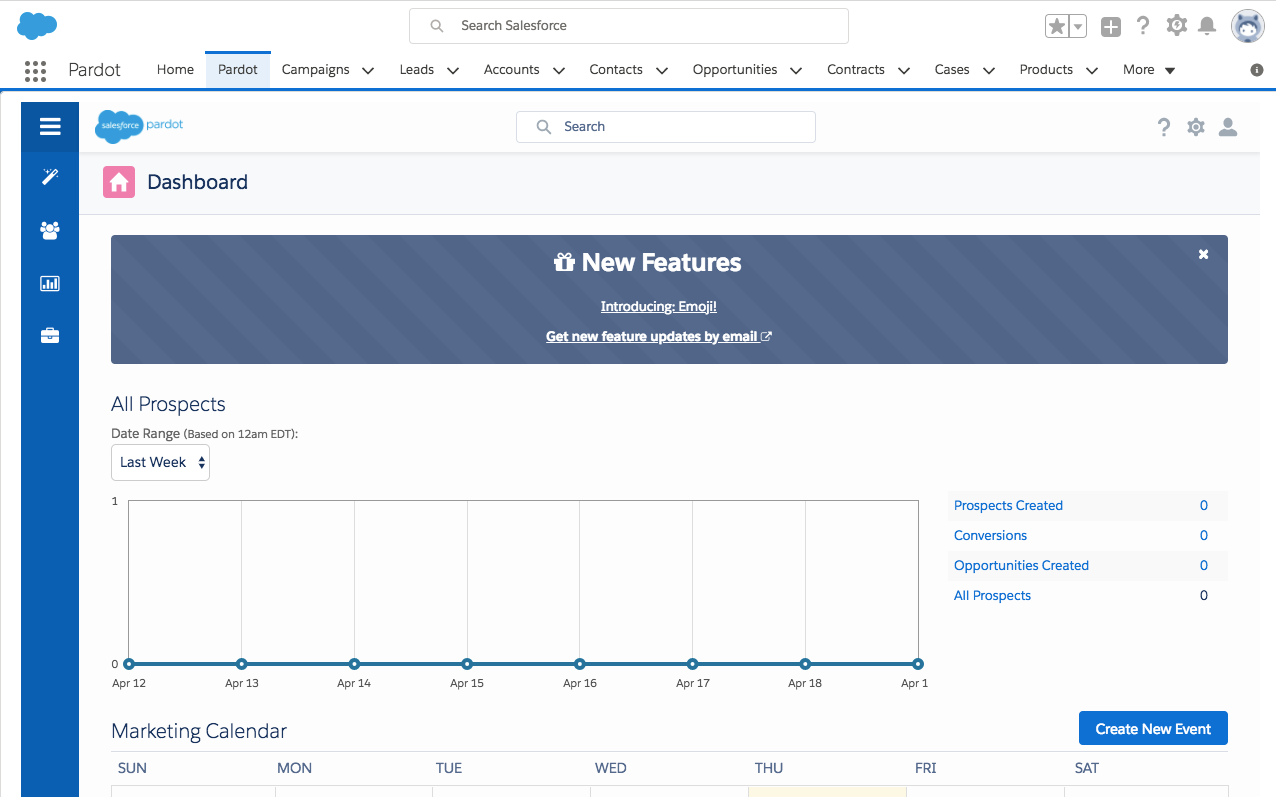
Task: Click the Apr 15 chart data point
Action: pyautogui.click(x=467, y=664)
